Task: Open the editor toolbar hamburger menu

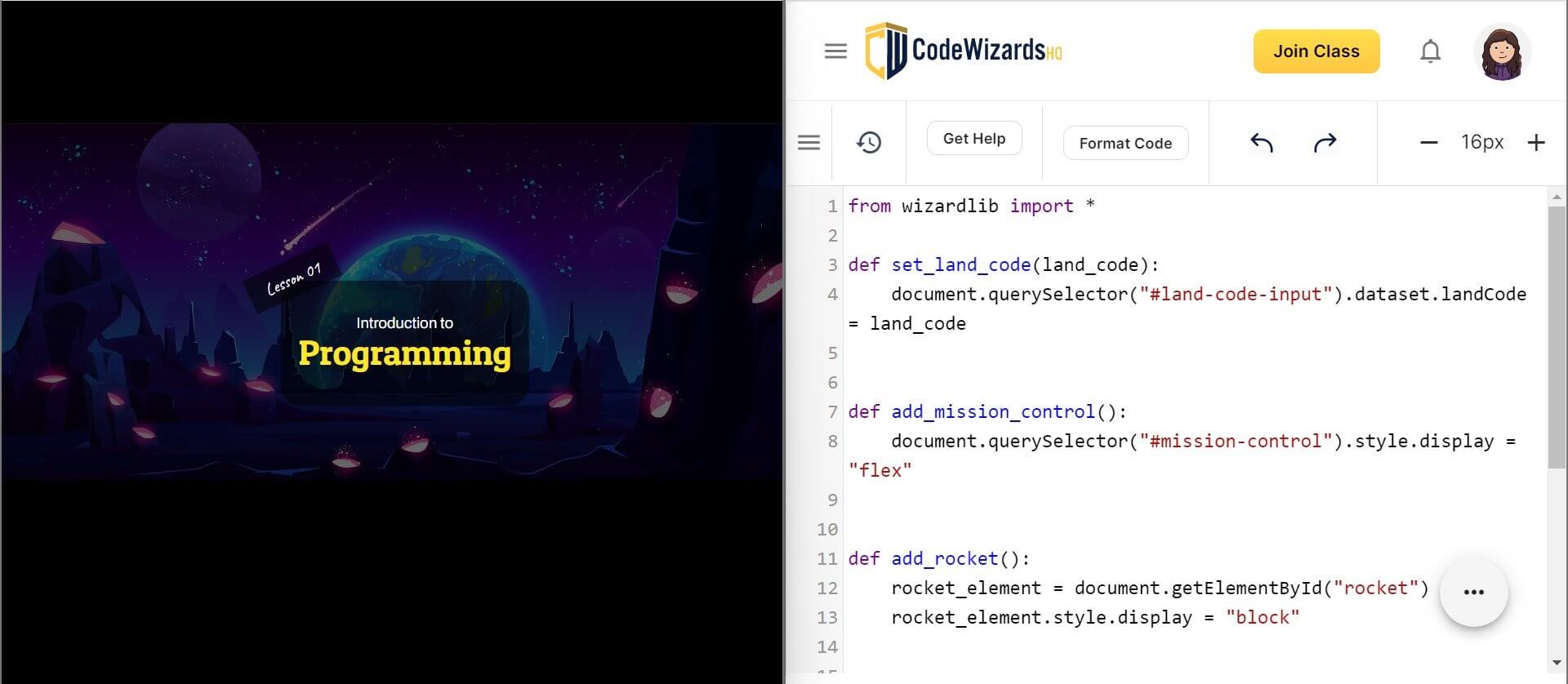Action: click(x=808, y=143)
